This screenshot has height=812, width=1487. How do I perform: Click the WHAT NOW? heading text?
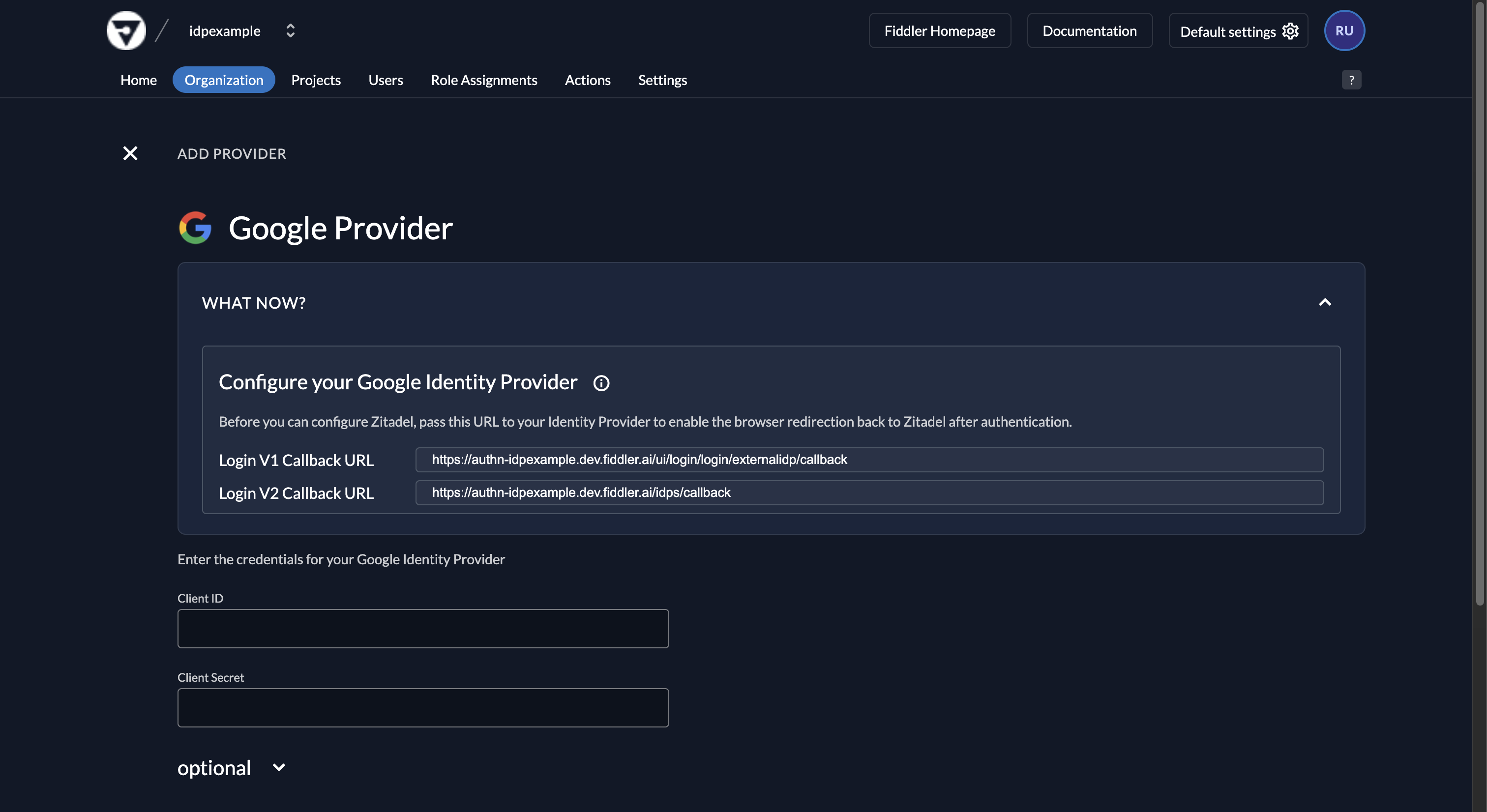point(254,302)
